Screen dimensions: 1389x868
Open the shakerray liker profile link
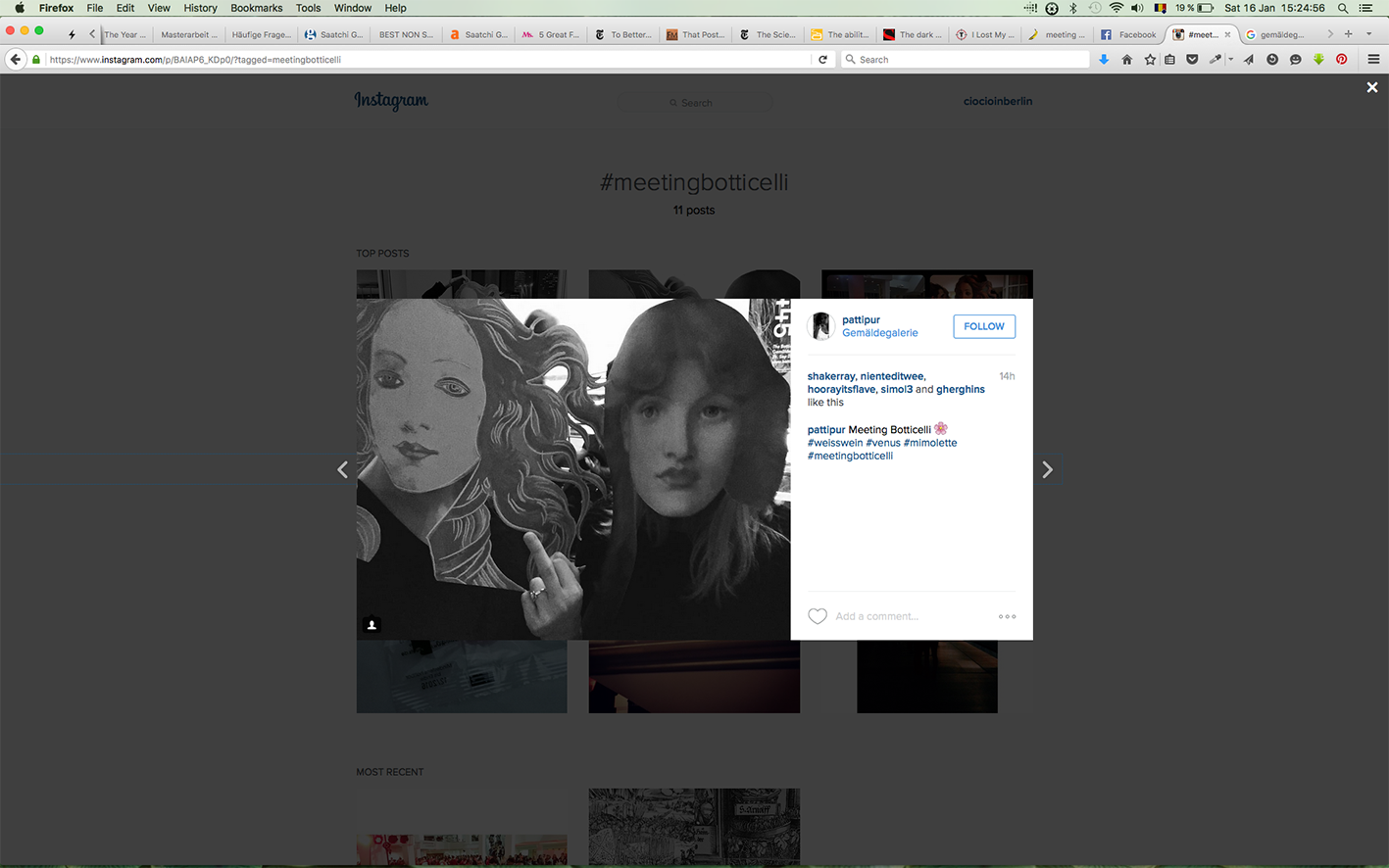pyautogui.click(x=831, y=376)
